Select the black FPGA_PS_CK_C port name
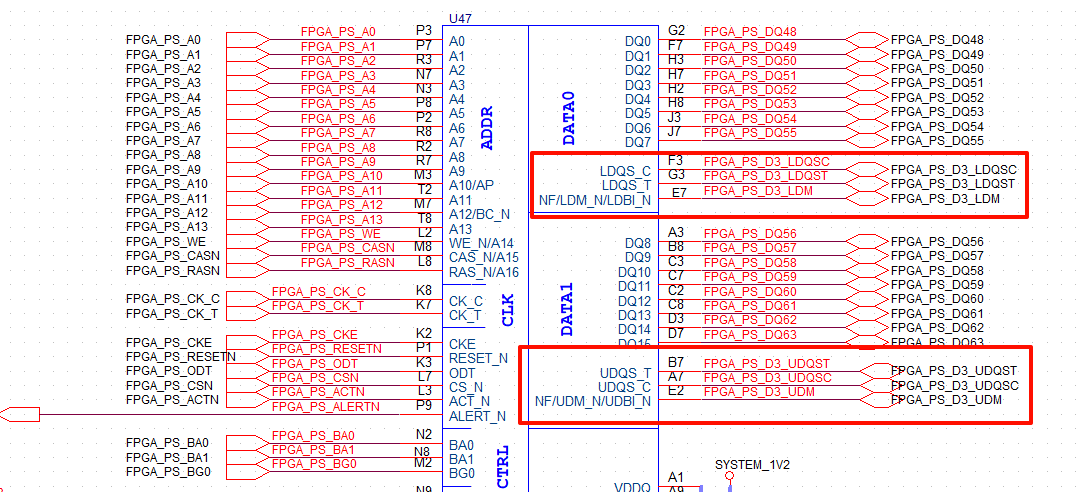This screenshot has width=1076, height=492. [x=172, y=299]
